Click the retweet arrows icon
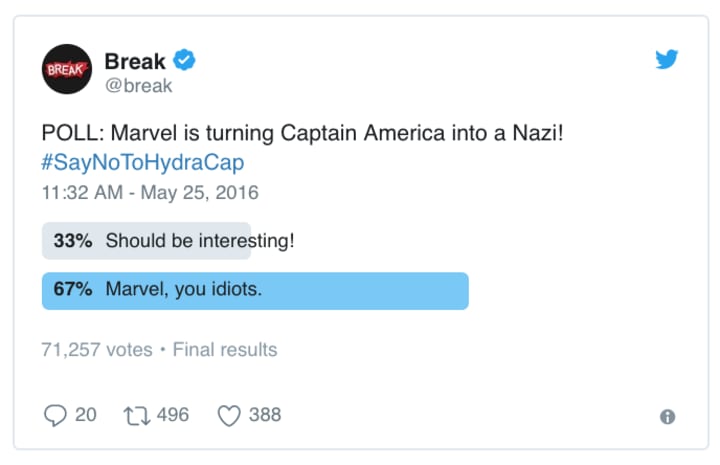 coord(136,414)
